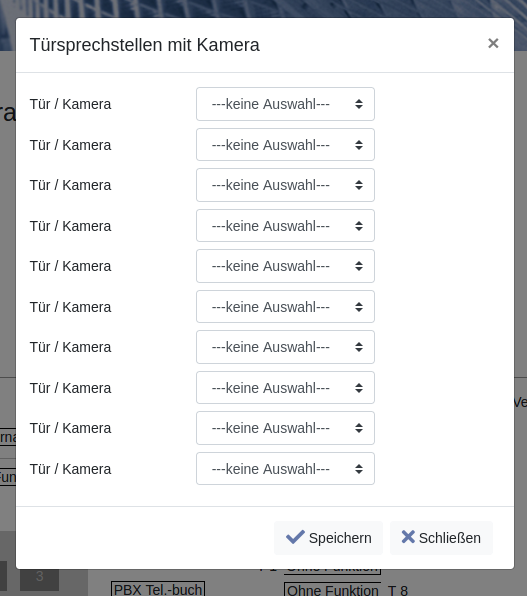Click the up-down arrows of the first dropdown
This screenshot has width=527, height=596.
point(359,104)
